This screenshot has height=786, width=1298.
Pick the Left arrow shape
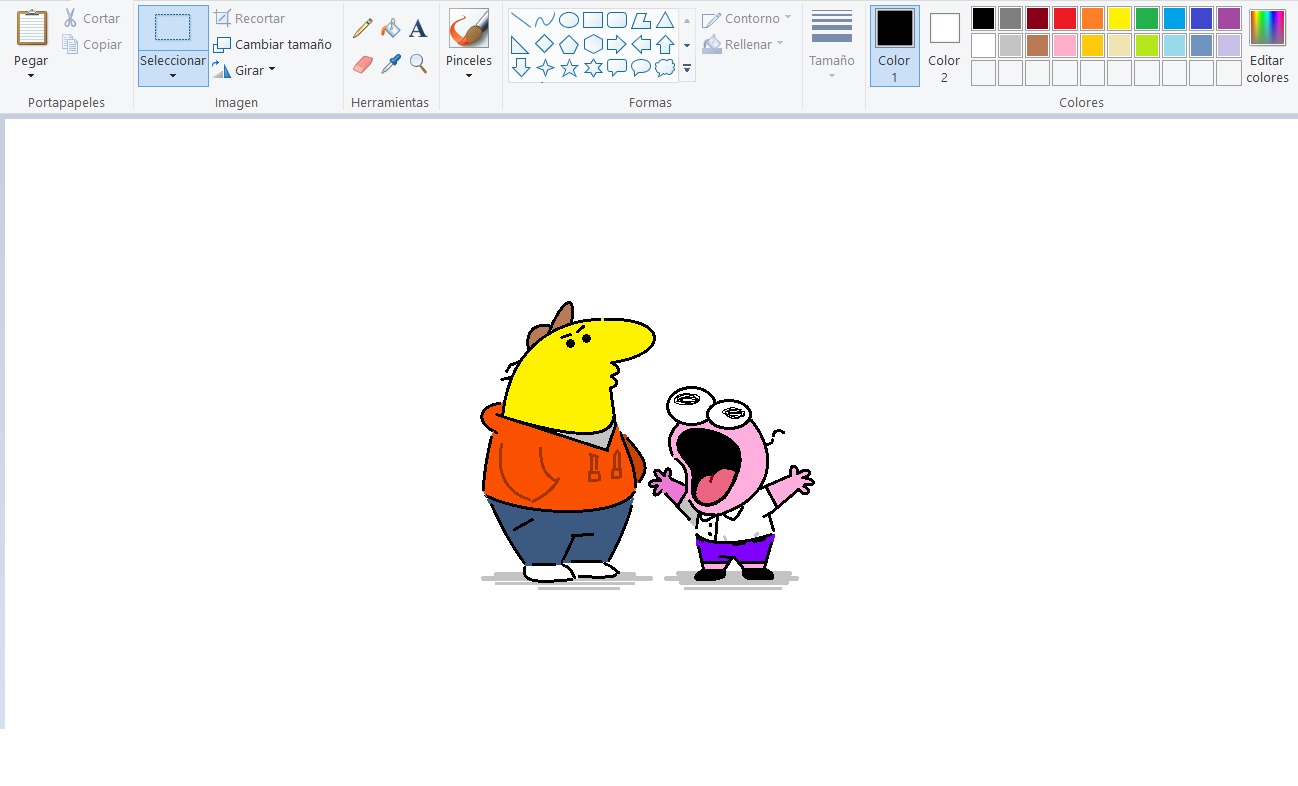click(x=641, y=44)
